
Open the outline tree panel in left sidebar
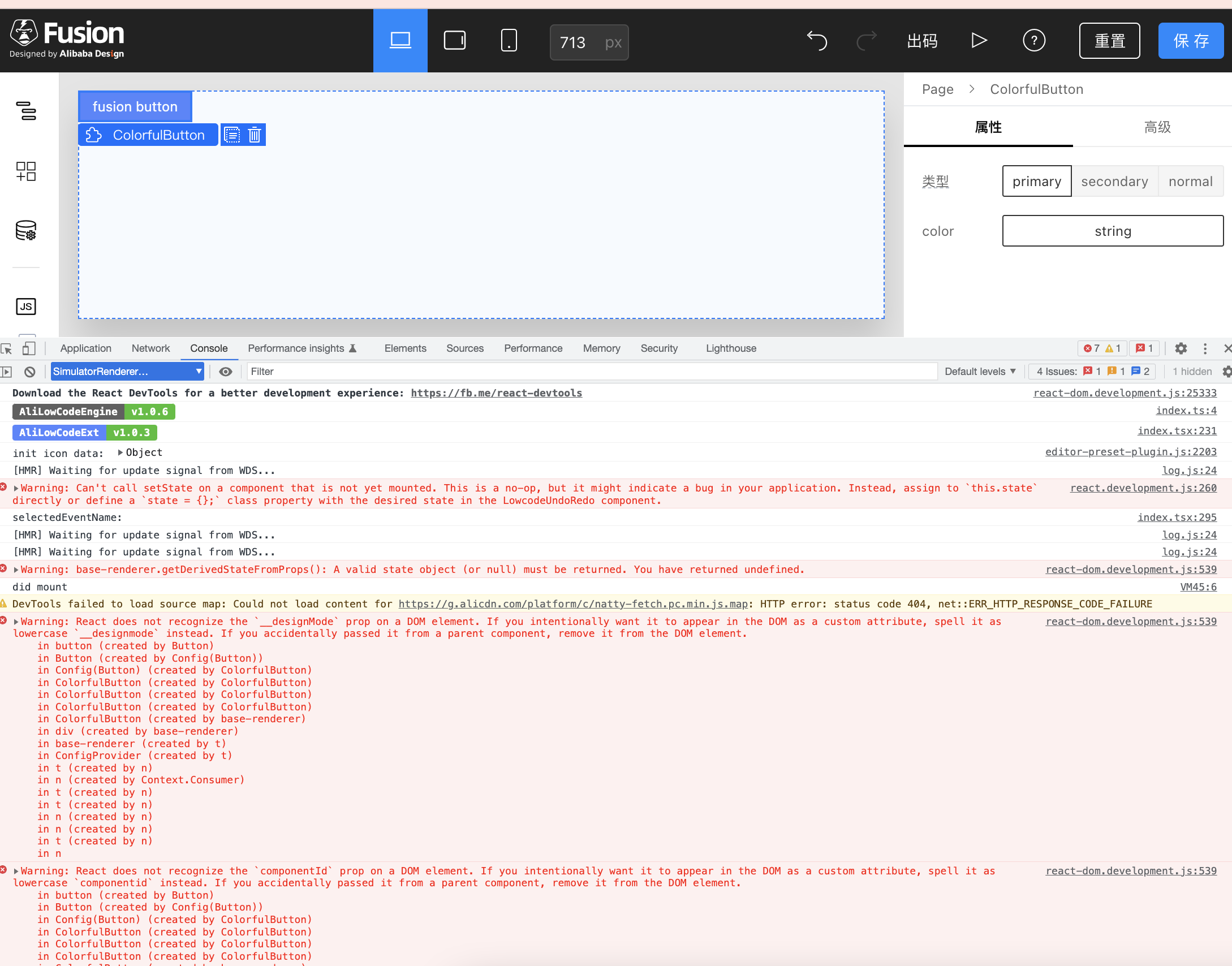(x=26, y=112)
